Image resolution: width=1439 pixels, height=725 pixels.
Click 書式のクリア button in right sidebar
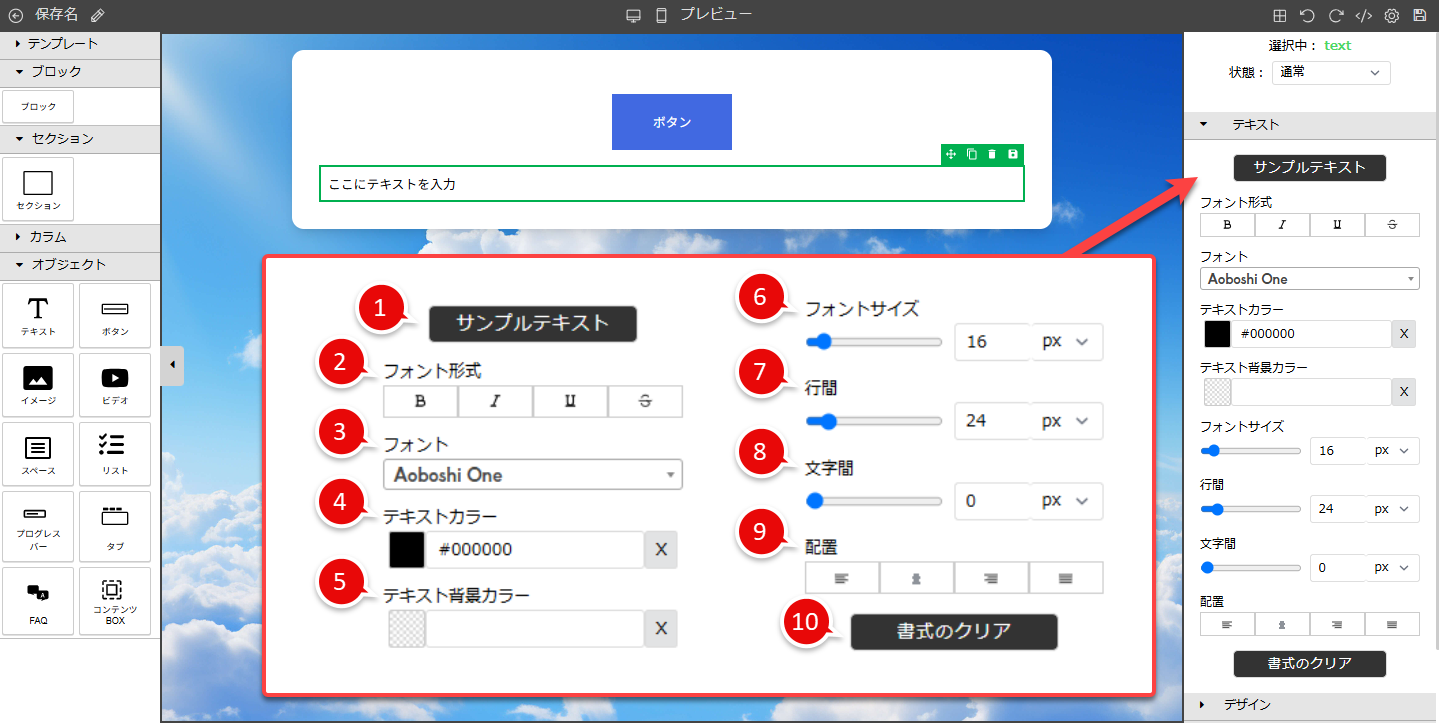click(1309, 664)
